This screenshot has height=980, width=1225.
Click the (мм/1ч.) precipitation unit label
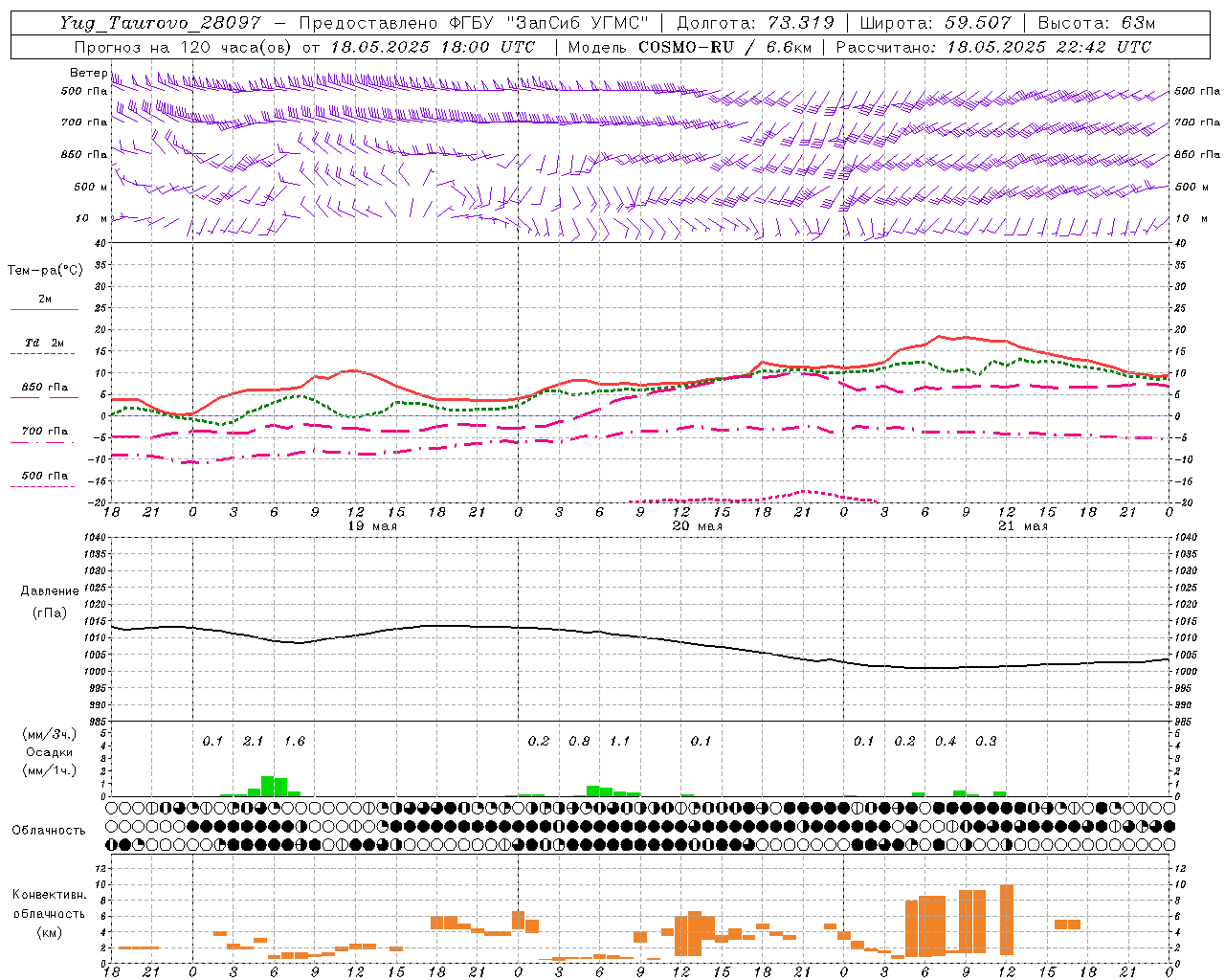tap(50, 770)
